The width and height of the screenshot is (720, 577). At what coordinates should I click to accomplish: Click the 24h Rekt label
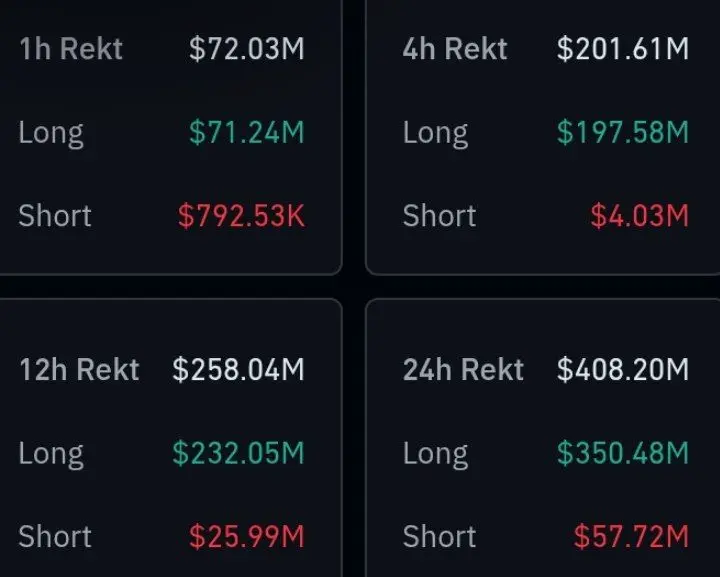point(463,370)
